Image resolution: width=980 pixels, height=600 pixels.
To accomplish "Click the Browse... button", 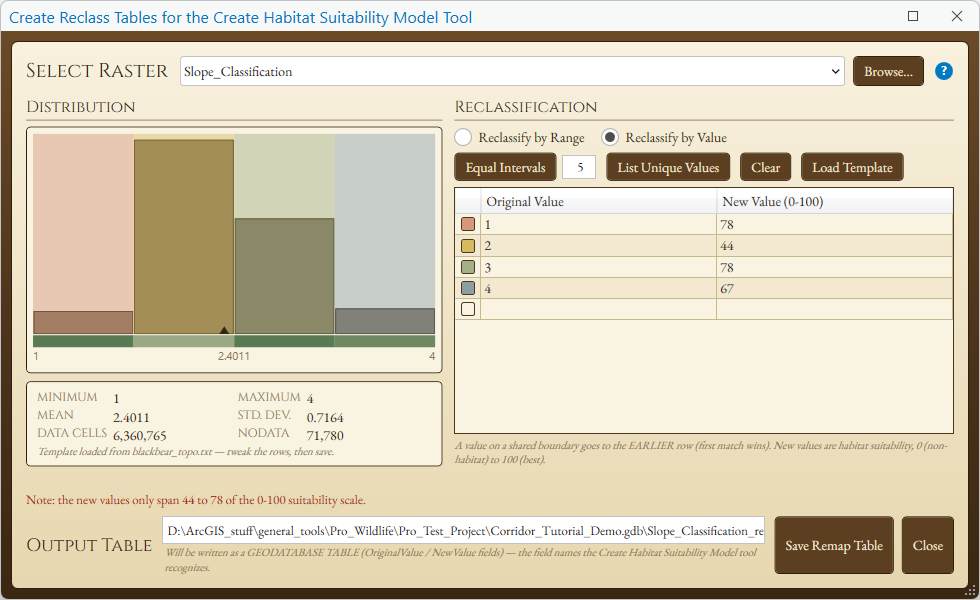I will click(888, 71).
